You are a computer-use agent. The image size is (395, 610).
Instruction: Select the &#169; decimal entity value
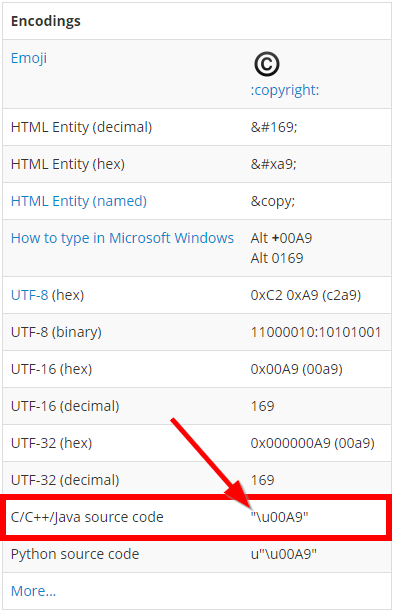click(x=274, y=127)
